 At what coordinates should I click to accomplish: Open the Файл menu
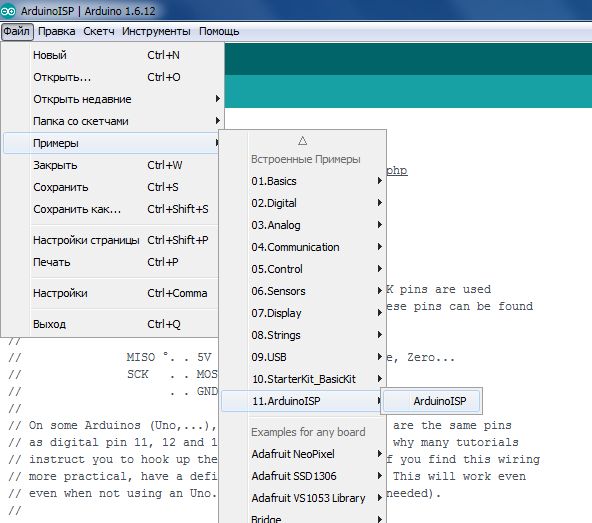coord(17,31)
